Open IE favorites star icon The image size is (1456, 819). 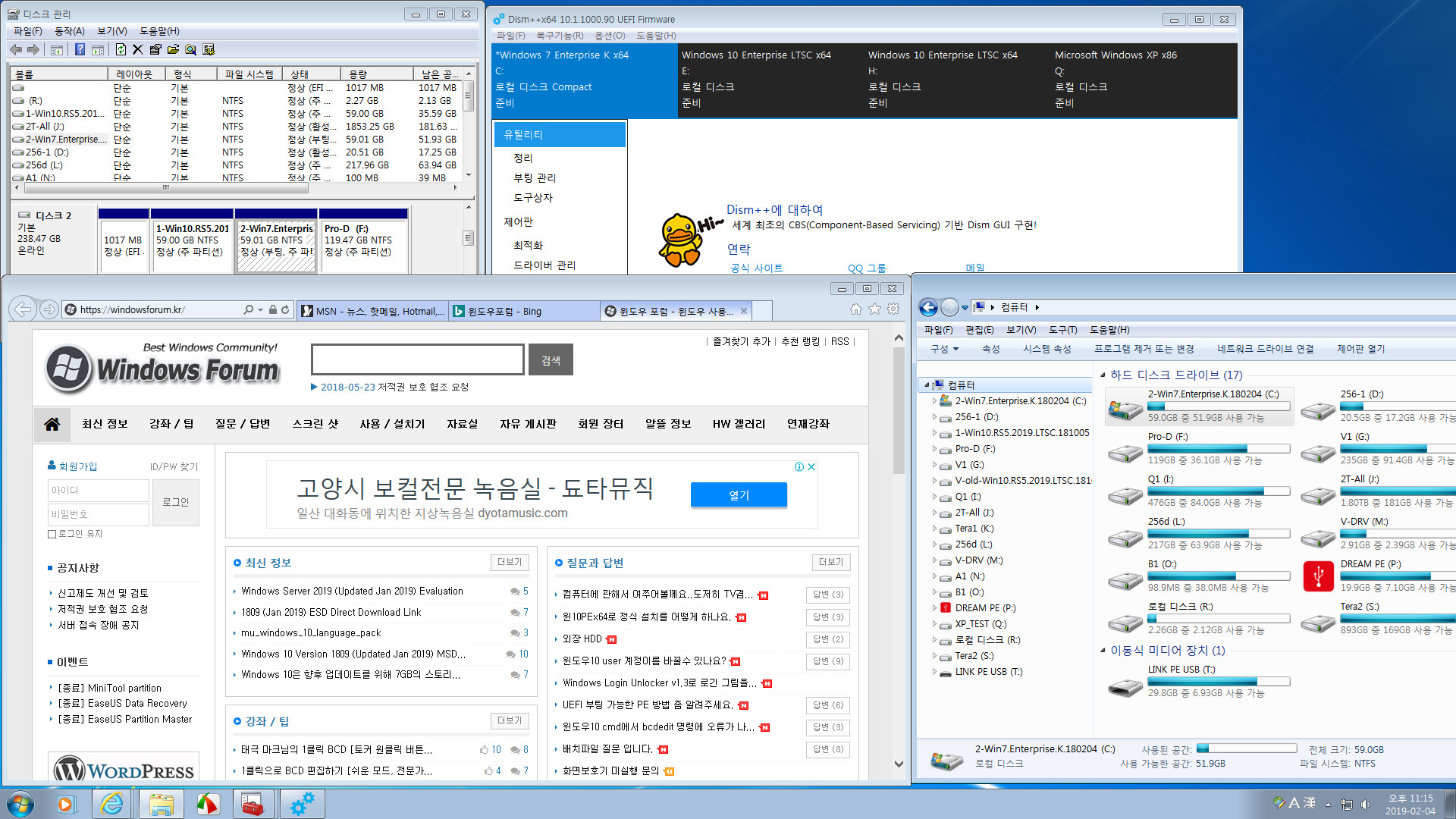point(874,309)
